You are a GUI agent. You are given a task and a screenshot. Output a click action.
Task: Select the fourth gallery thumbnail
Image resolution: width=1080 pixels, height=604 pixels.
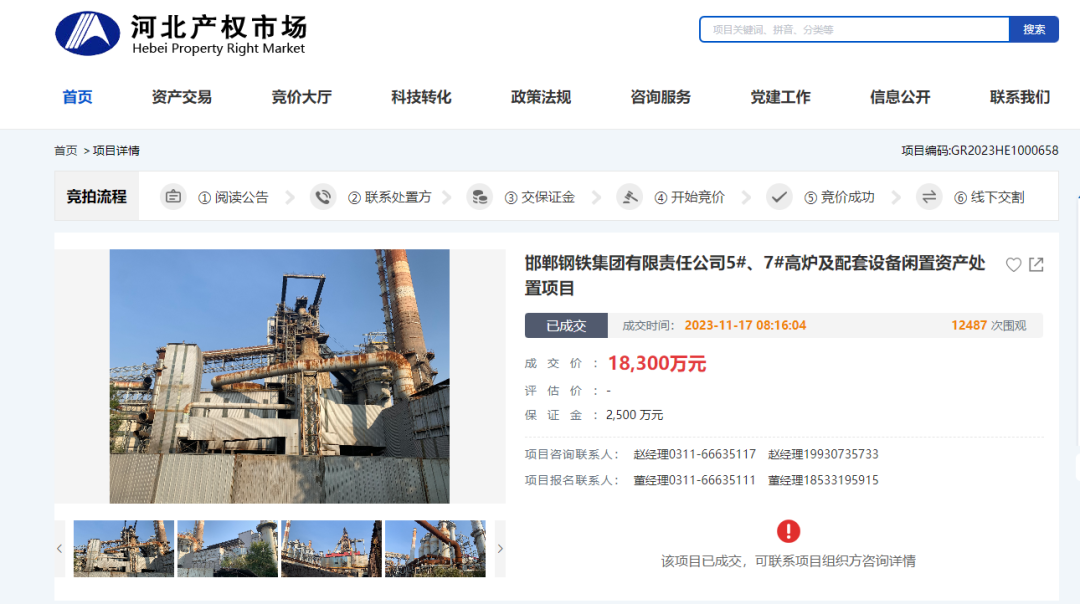pos(435,548)
